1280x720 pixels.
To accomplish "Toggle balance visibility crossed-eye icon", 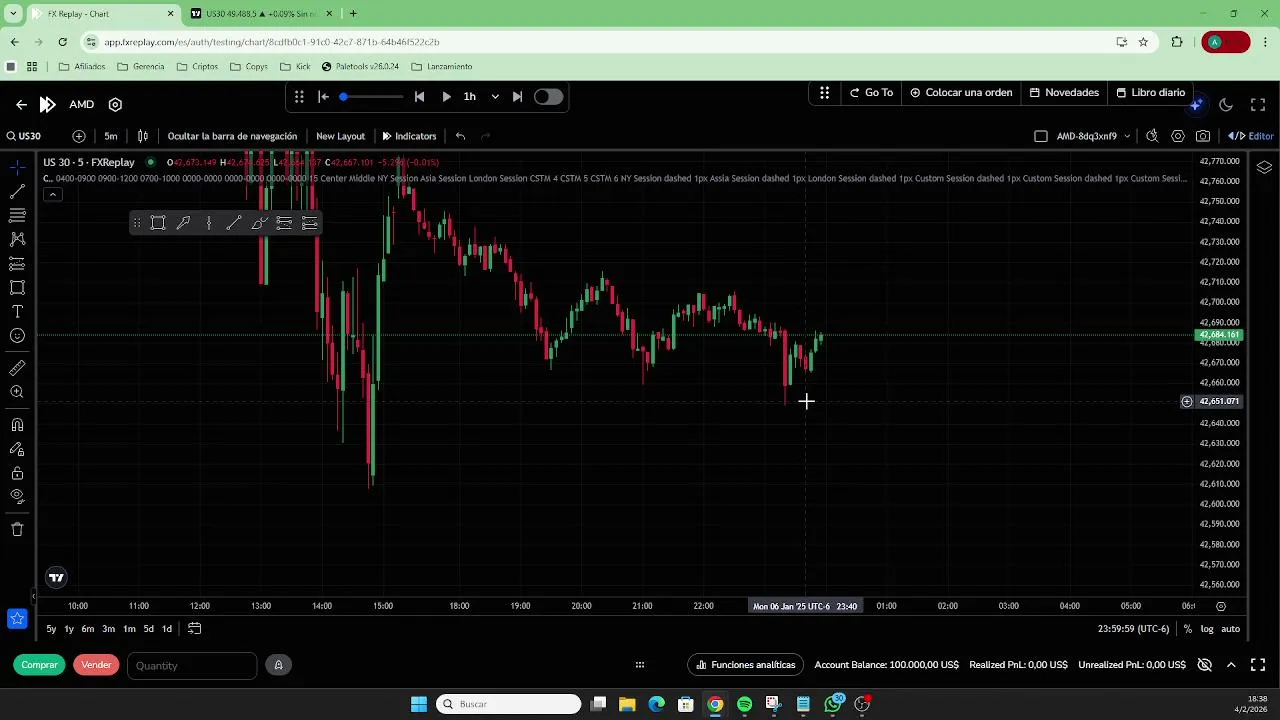I will point(1205,665).
